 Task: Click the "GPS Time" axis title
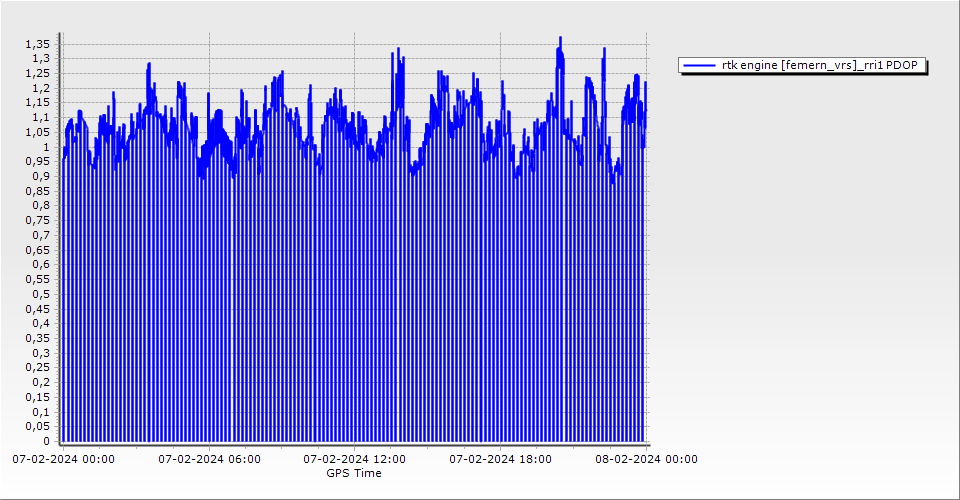[354, 473]
